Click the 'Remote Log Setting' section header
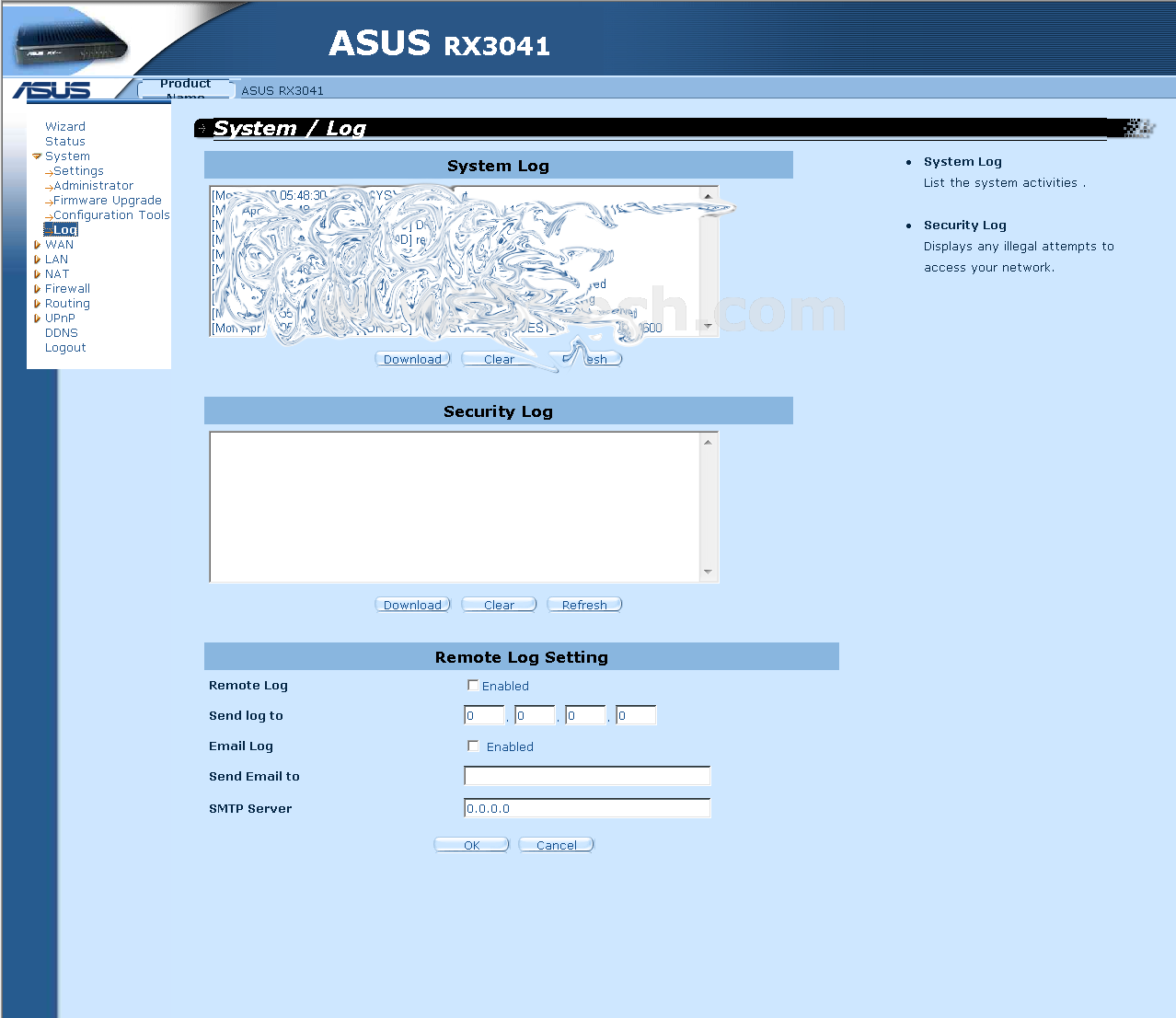This screenshot has width=1176, height=1018. (522, 657)
